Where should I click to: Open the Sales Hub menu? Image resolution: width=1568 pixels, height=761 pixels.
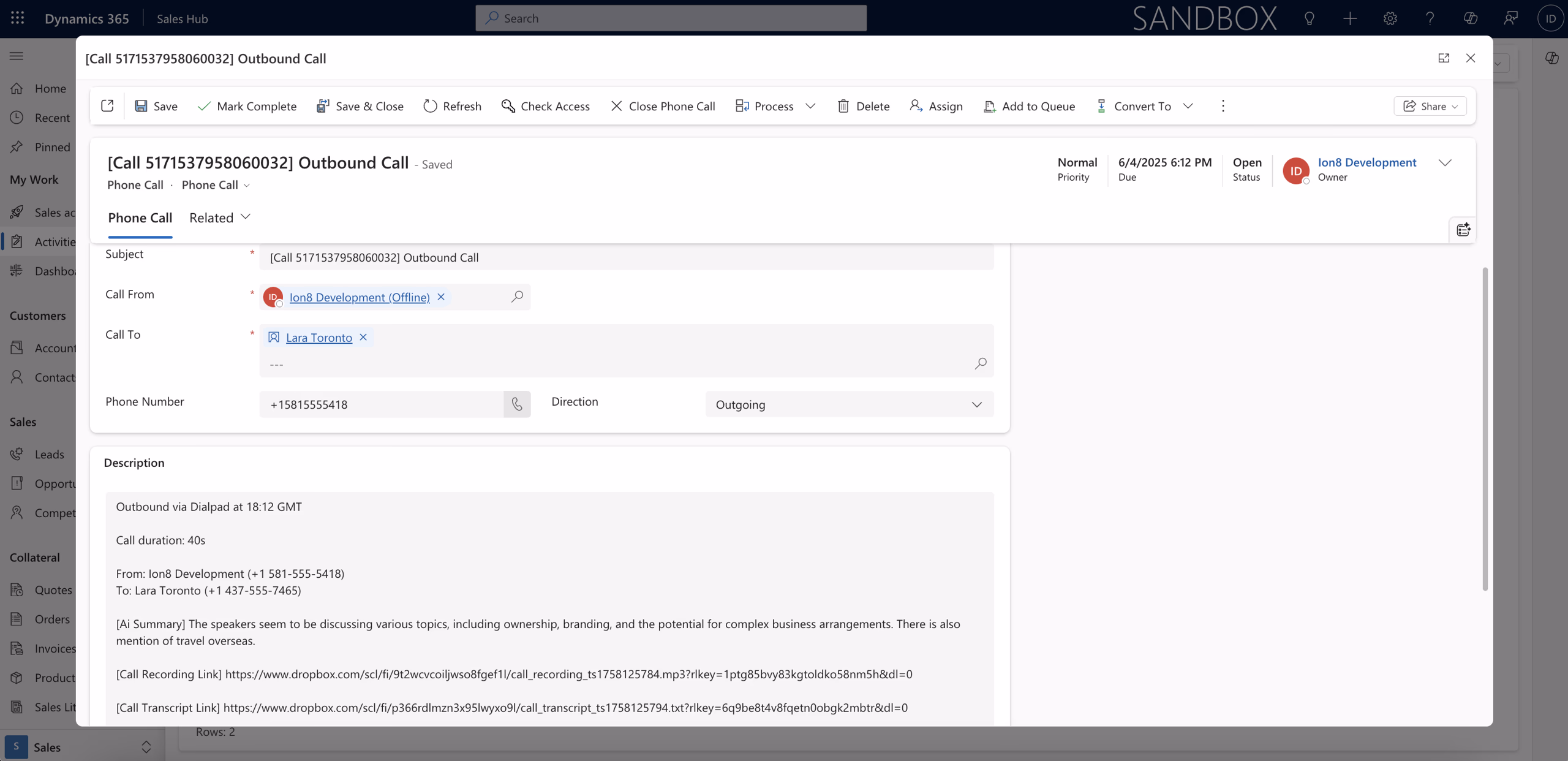point(181,18)
